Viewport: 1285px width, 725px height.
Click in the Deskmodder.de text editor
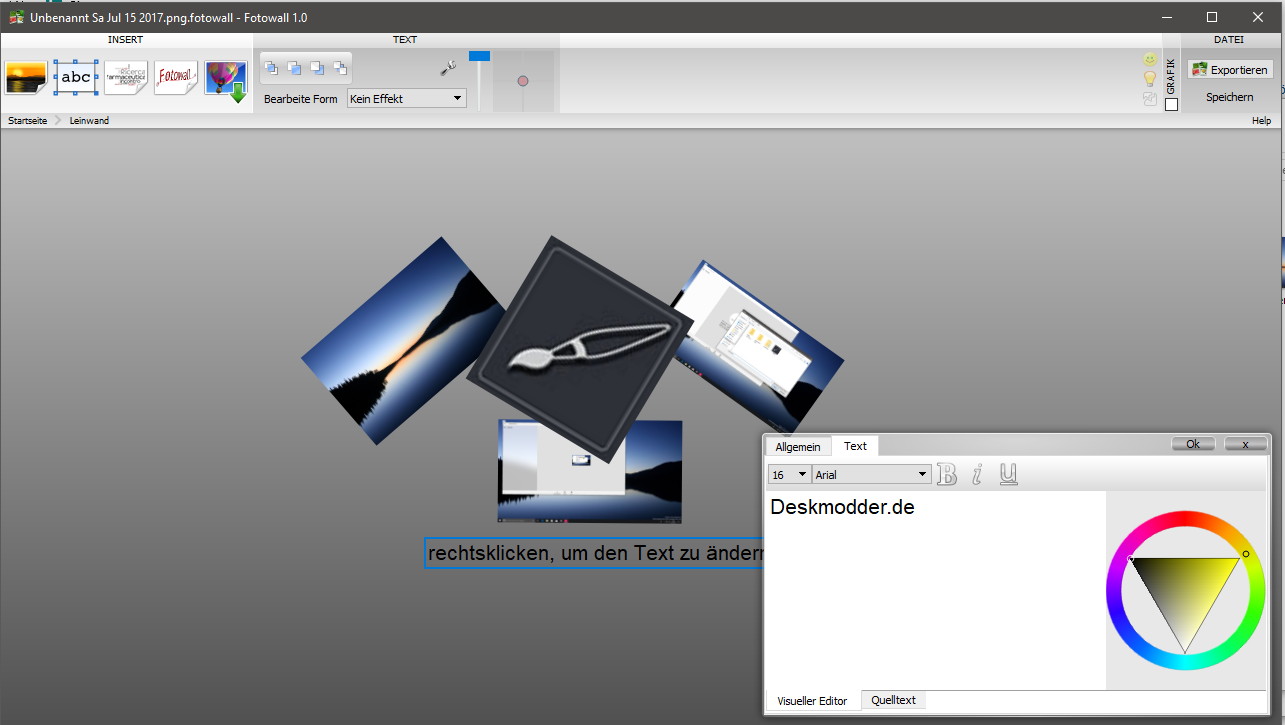click(935, 590)
